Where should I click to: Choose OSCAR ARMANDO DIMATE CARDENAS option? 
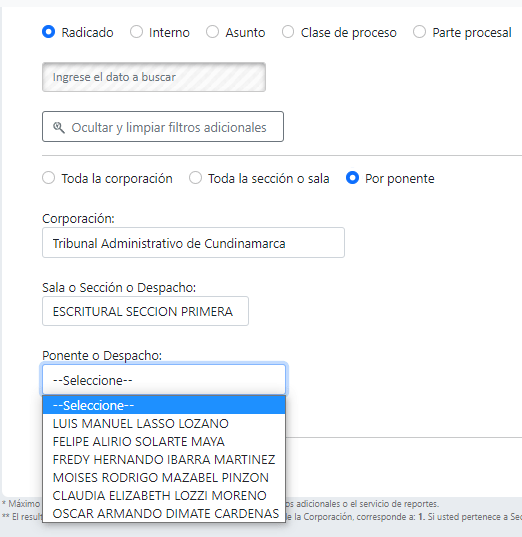coord(164,513)
